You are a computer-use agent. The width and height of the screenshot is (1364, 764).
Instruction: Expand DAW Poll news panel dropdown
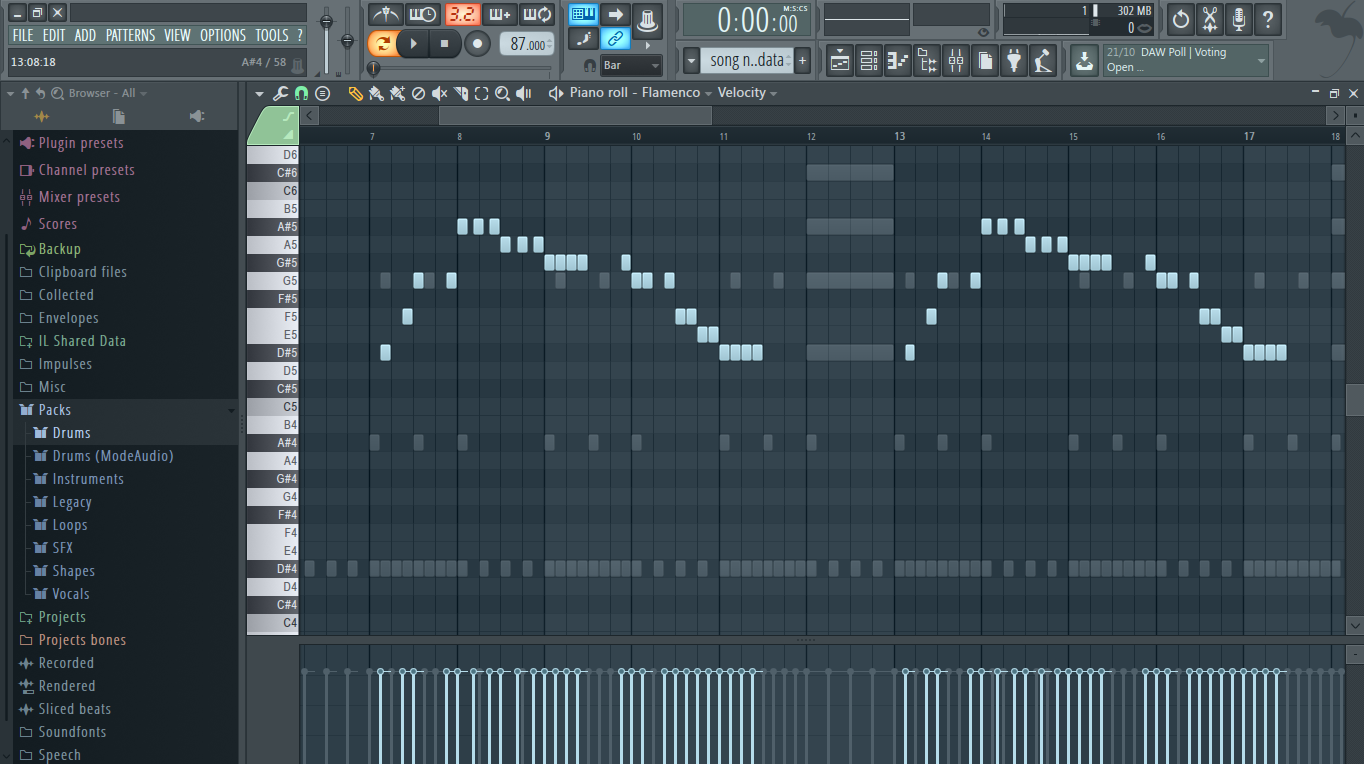point(1261,61)
